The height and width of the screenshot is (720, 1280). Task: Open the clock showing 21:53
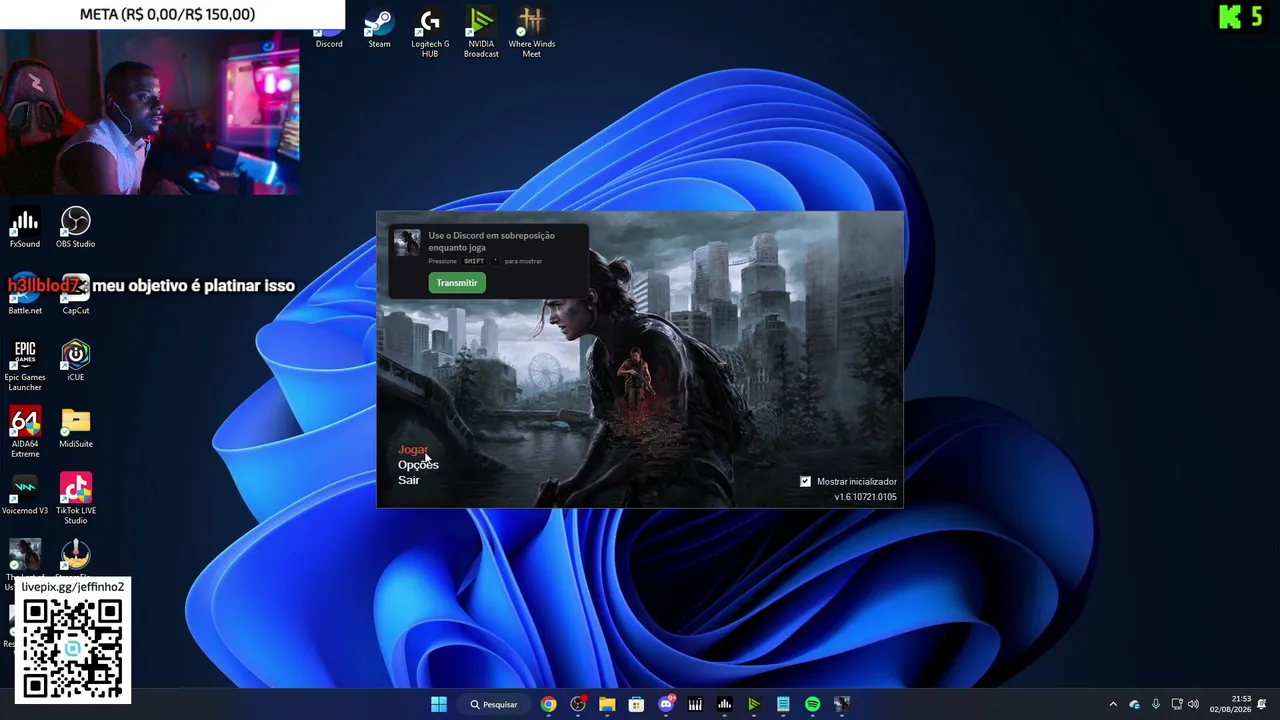[1230, 704]
